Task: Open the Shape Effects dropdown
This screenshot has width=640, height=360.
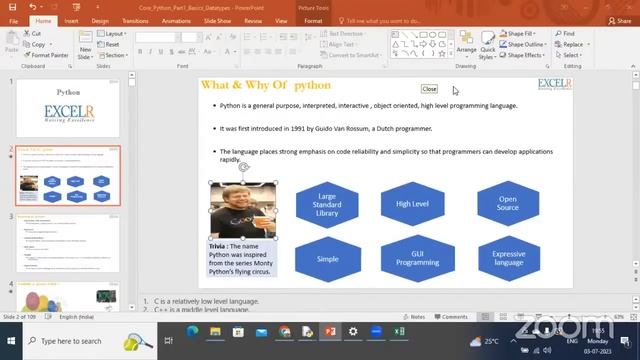Action: tap(522, 55)
